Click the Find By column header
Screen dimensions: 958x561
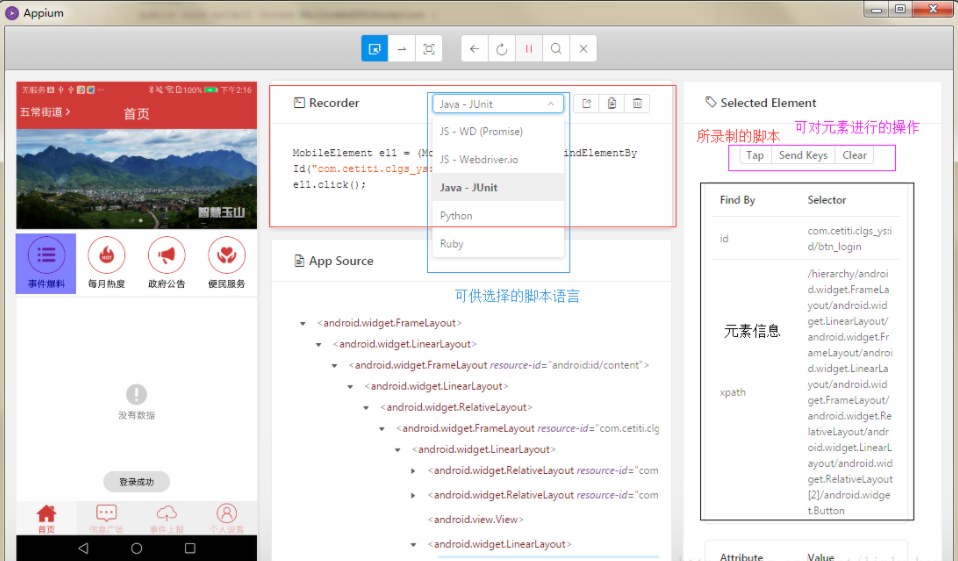(737, 200)
